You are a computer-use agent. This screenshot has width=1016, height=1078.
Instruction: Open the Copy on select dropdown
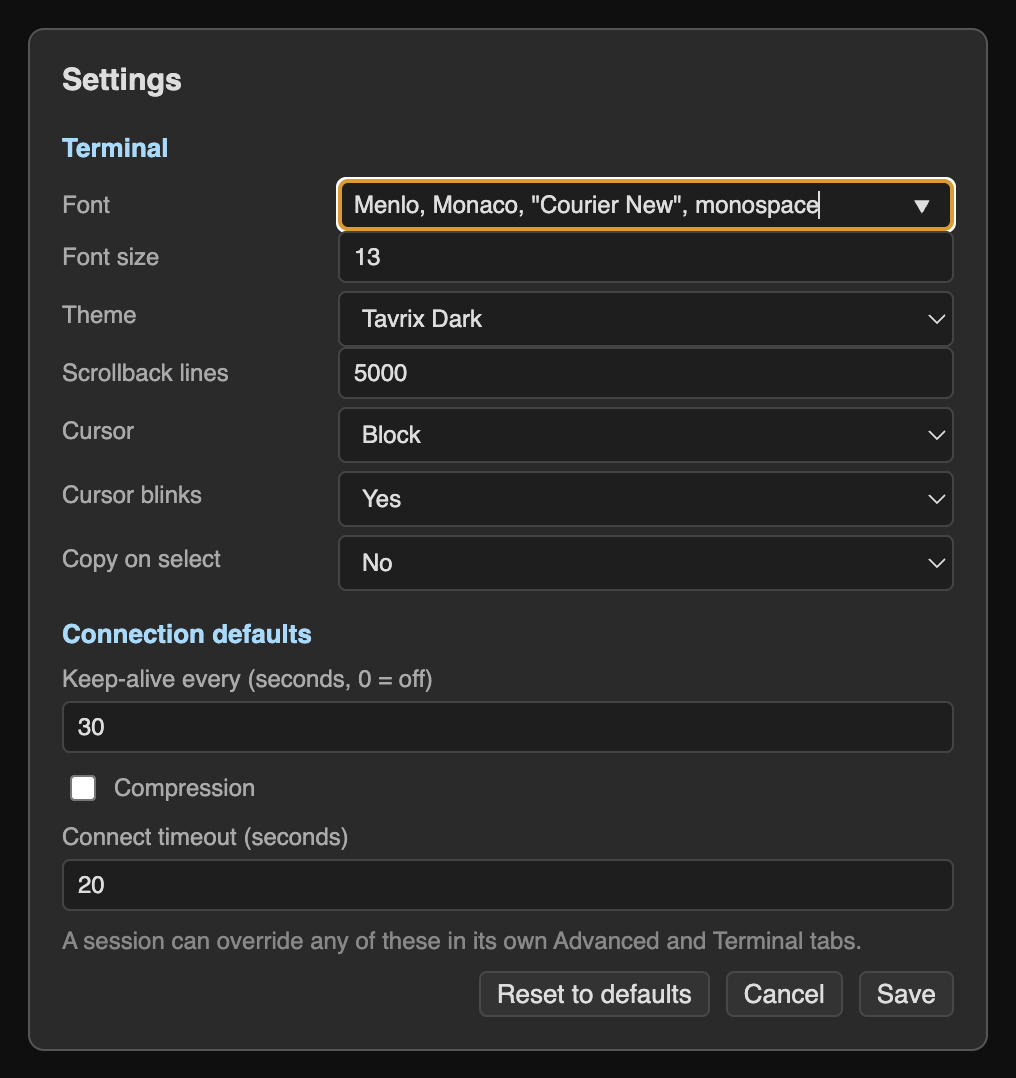pos(645,563)
